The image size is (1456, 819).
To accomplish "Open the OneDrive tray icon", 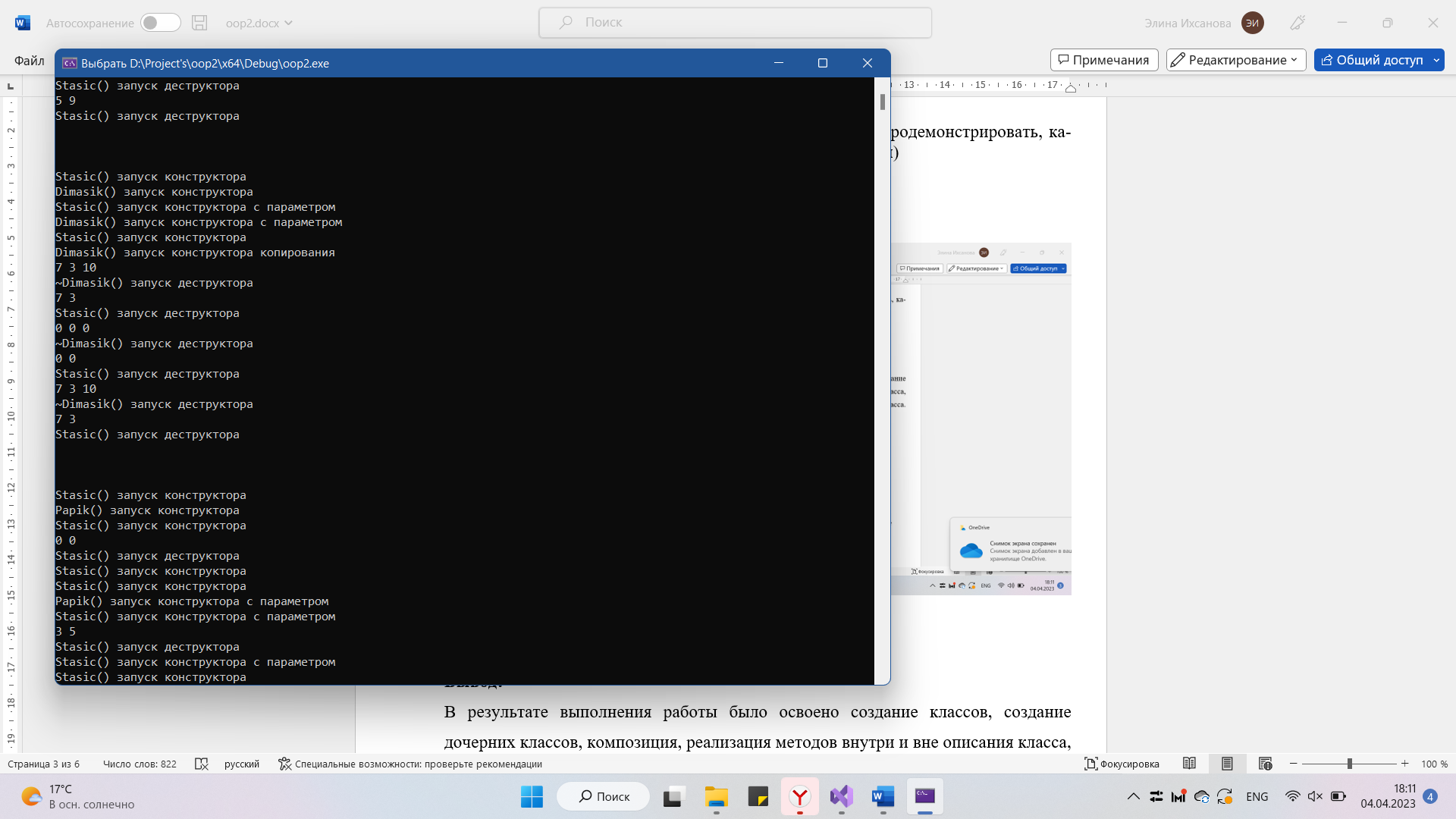I will [1202, 796].
